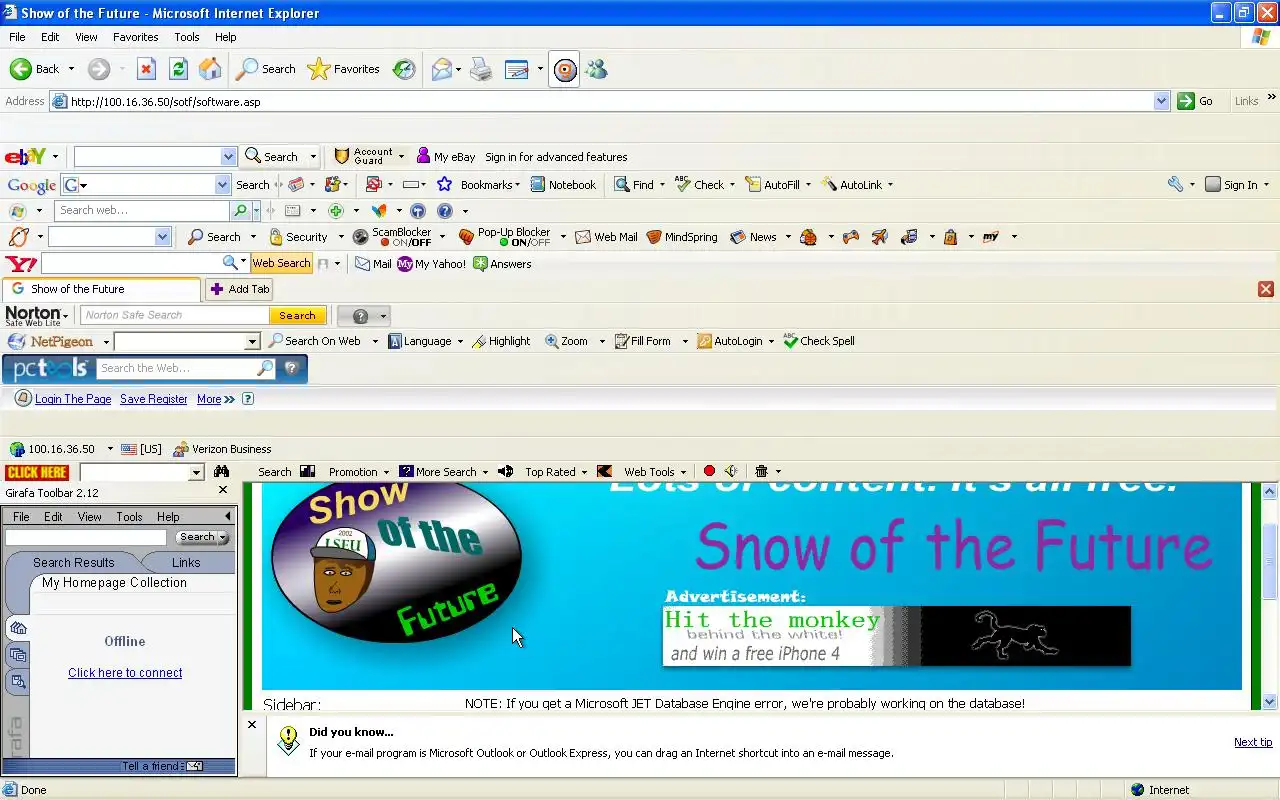Switch to the Links tab in Girafa

[186, 562]
